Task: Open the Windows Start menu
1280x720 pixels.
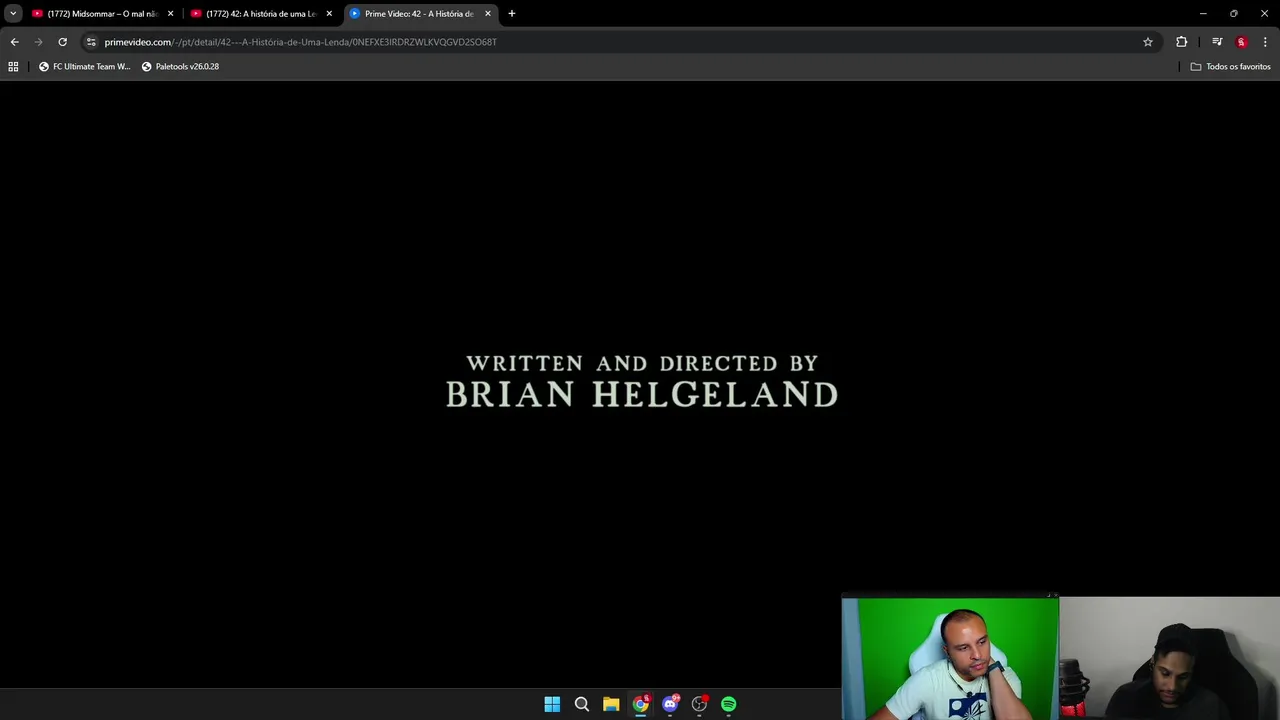Action: (552, 704)
